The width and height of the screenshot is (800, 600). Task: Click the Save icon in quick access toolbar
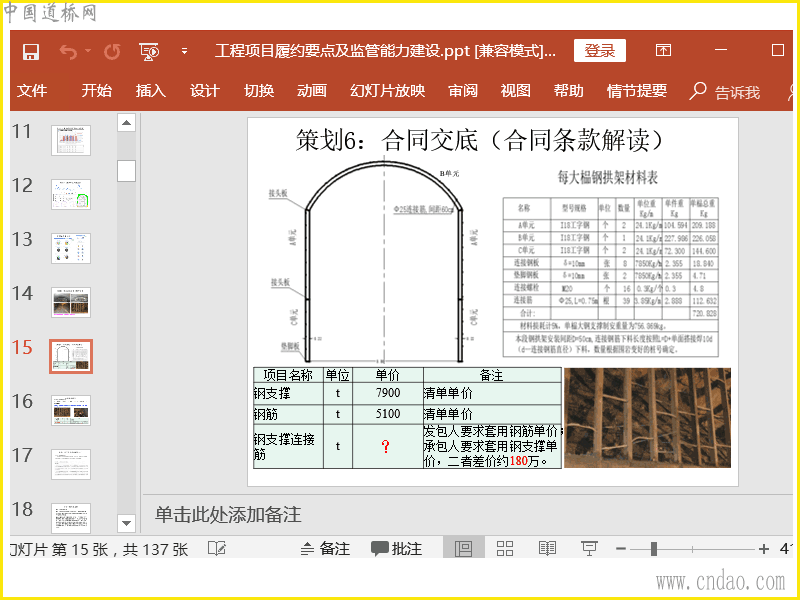pyautogui.click(x=31, y=51)
